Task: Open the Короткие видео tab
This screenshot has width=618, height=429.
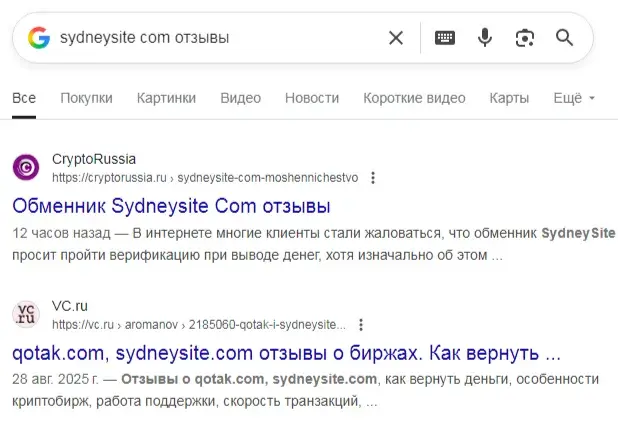Action: [x=414, y=98]
